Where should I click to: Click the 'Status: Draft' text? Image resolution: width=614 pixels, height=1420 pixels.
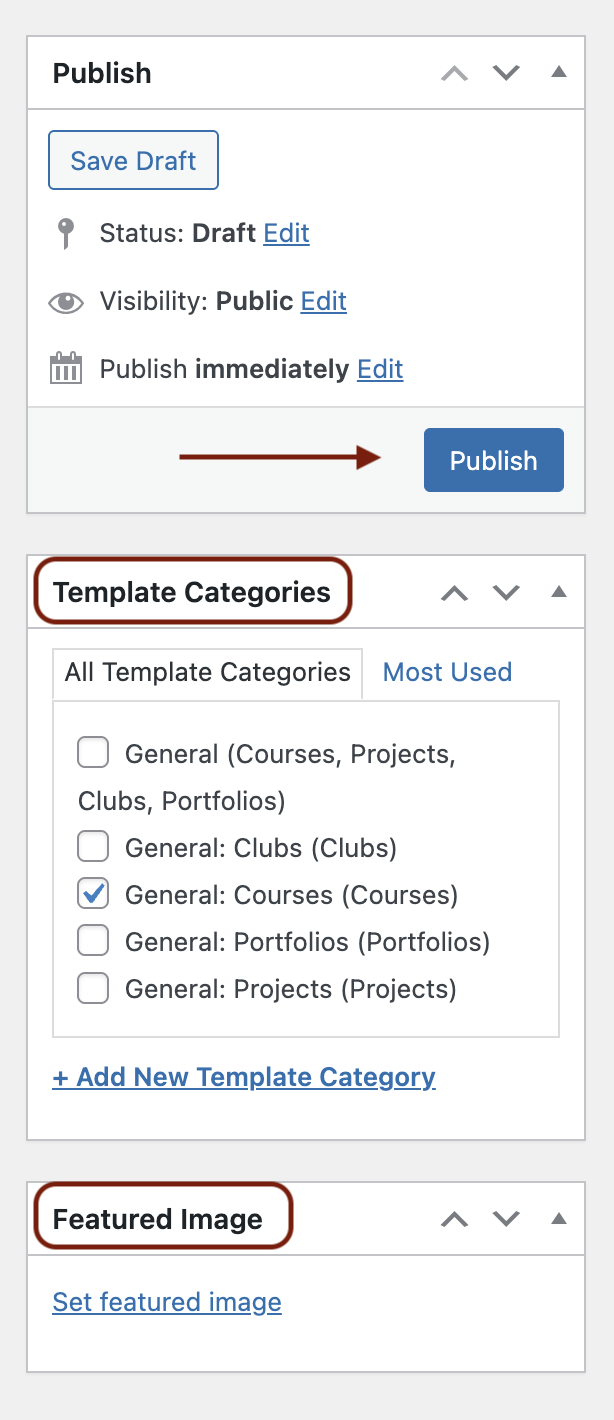(178, 233)
